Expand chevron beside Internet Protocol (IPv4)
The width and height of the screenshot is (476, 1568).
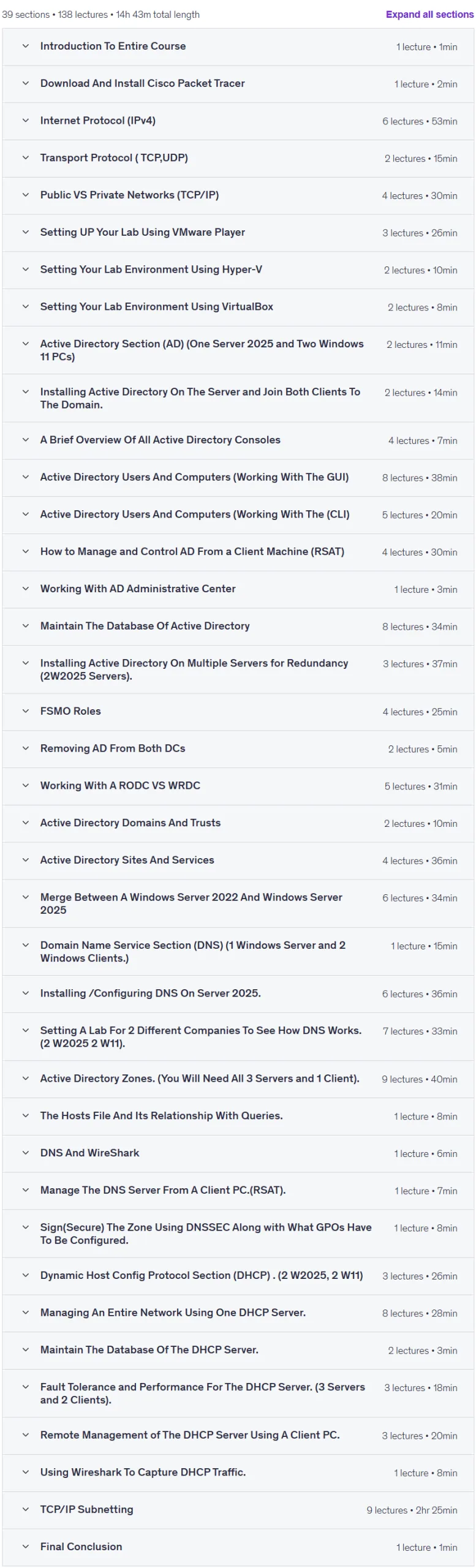click(25, 121)
